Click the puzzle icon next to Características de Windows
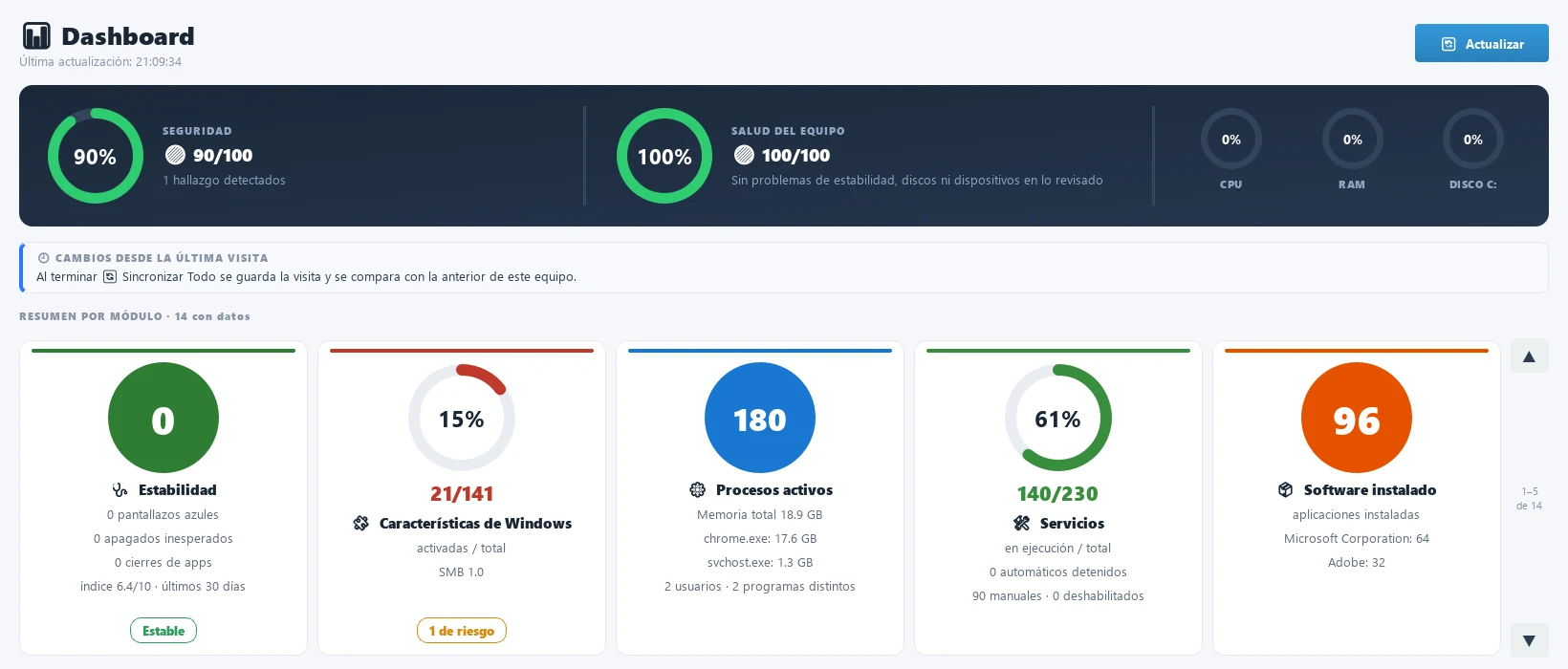Viewport: 1568px width, 669px height. [x=360, y=524]
